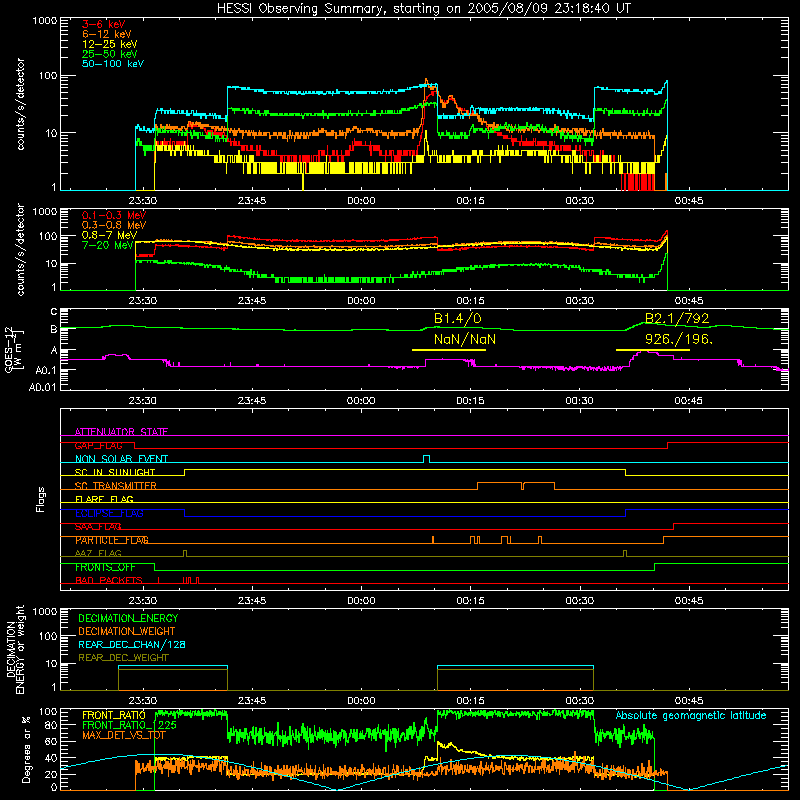
Task: Select the 12-25 keV legend label
Action: (110, 44)
